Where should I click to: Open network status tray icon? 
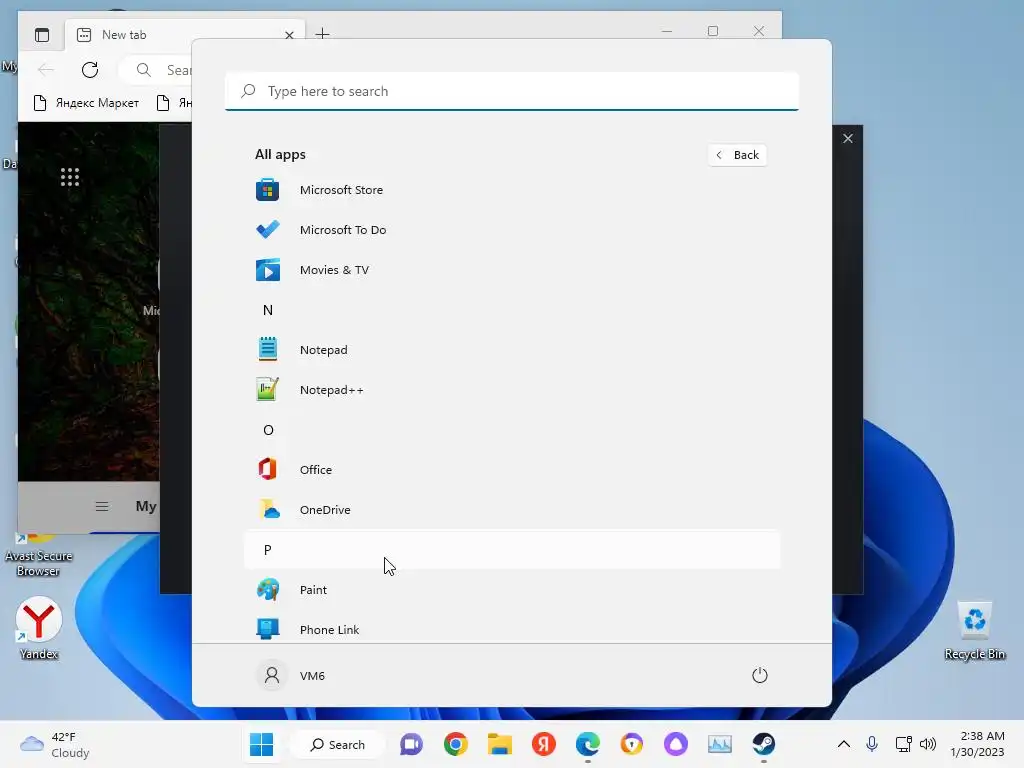pos(903,744)
